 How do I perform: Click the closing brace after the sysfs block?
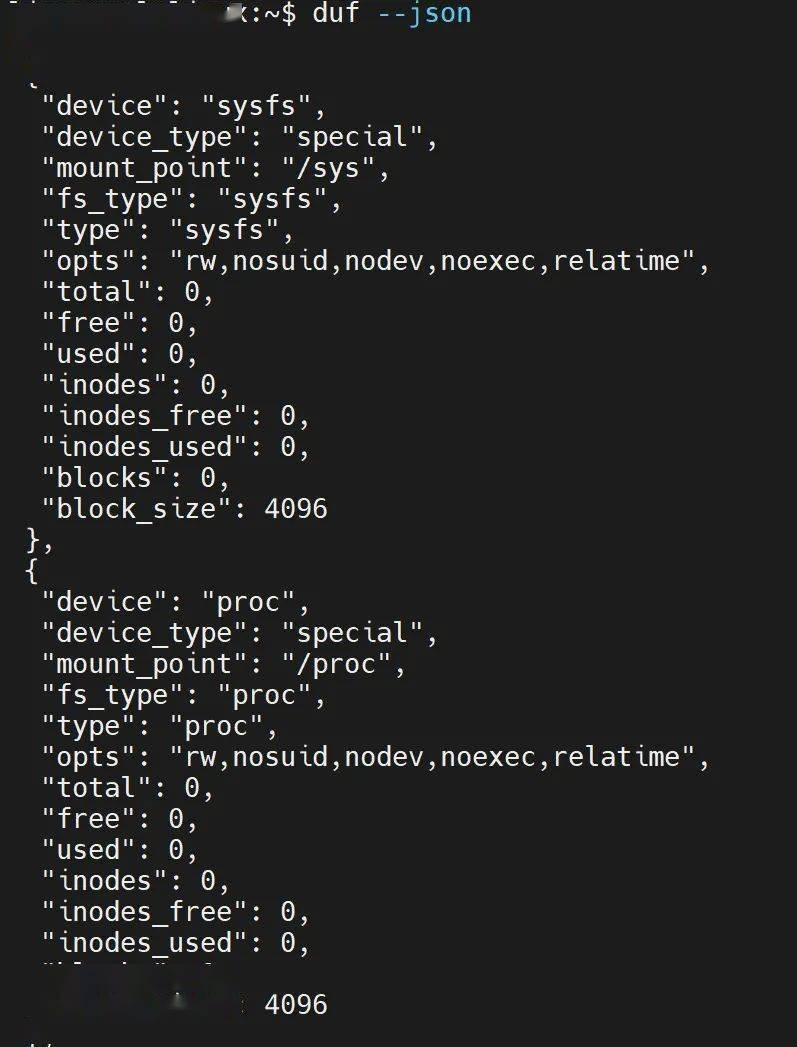tap(33, 540)
